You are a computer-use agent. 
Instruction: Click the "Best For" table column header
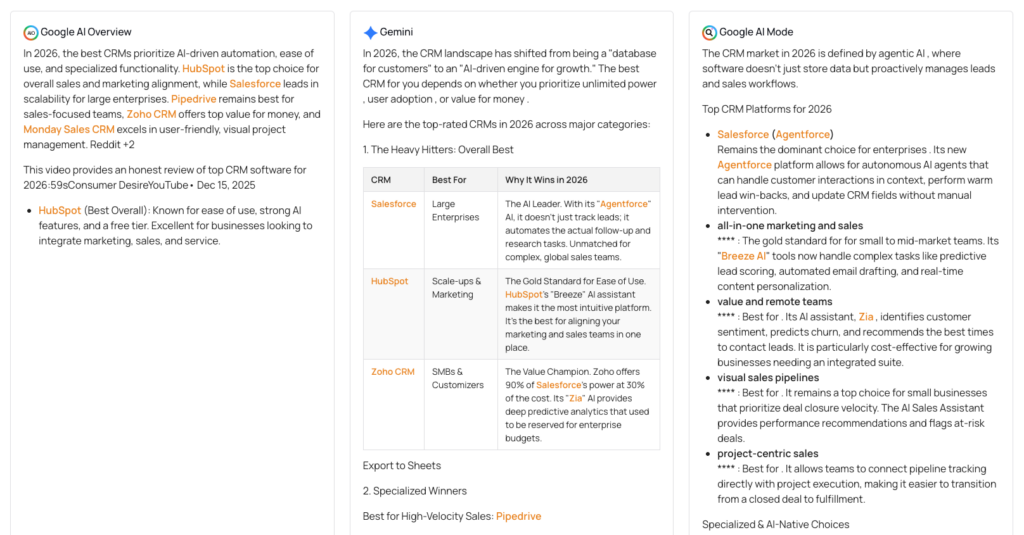447,180
